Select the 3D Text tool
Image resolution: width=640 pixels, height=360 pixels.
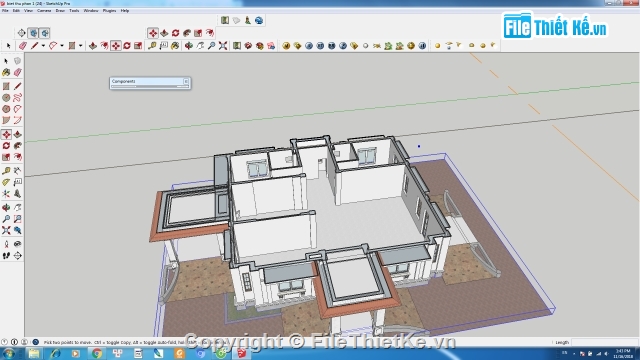17,193
